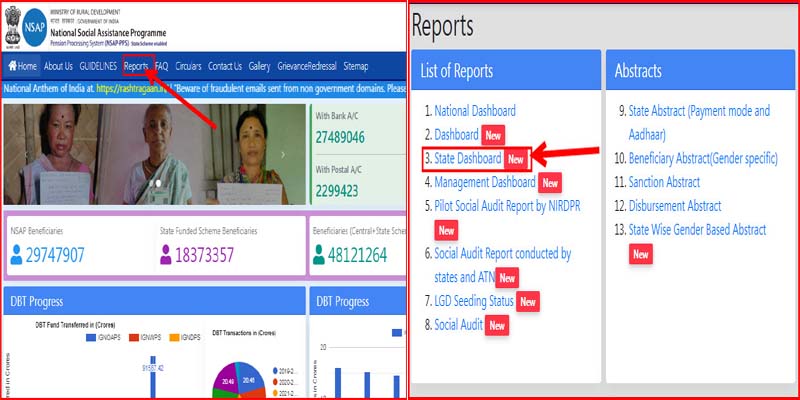
Task: Open the Reports menu item
Action: (x=136, y=66)
